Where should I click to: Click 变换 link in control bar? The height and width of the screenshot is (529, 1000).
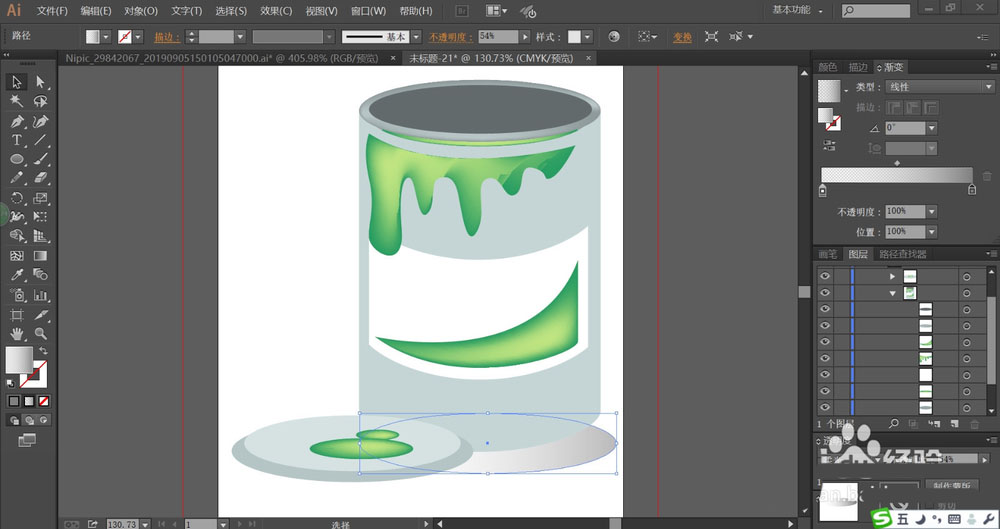pyautogui.click(x=682, y=37)
